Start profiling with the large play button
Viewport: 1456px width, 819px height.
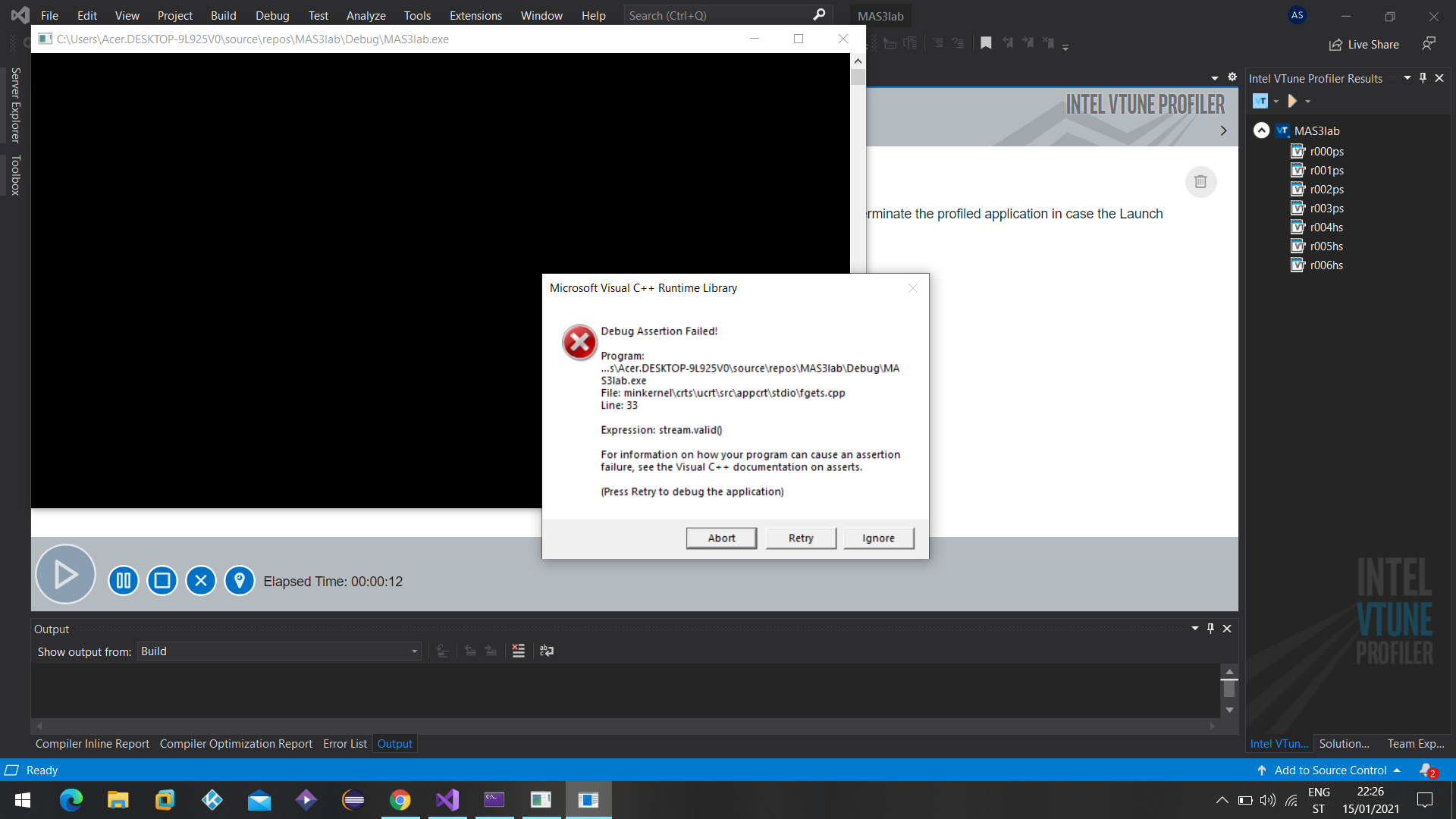65,575
